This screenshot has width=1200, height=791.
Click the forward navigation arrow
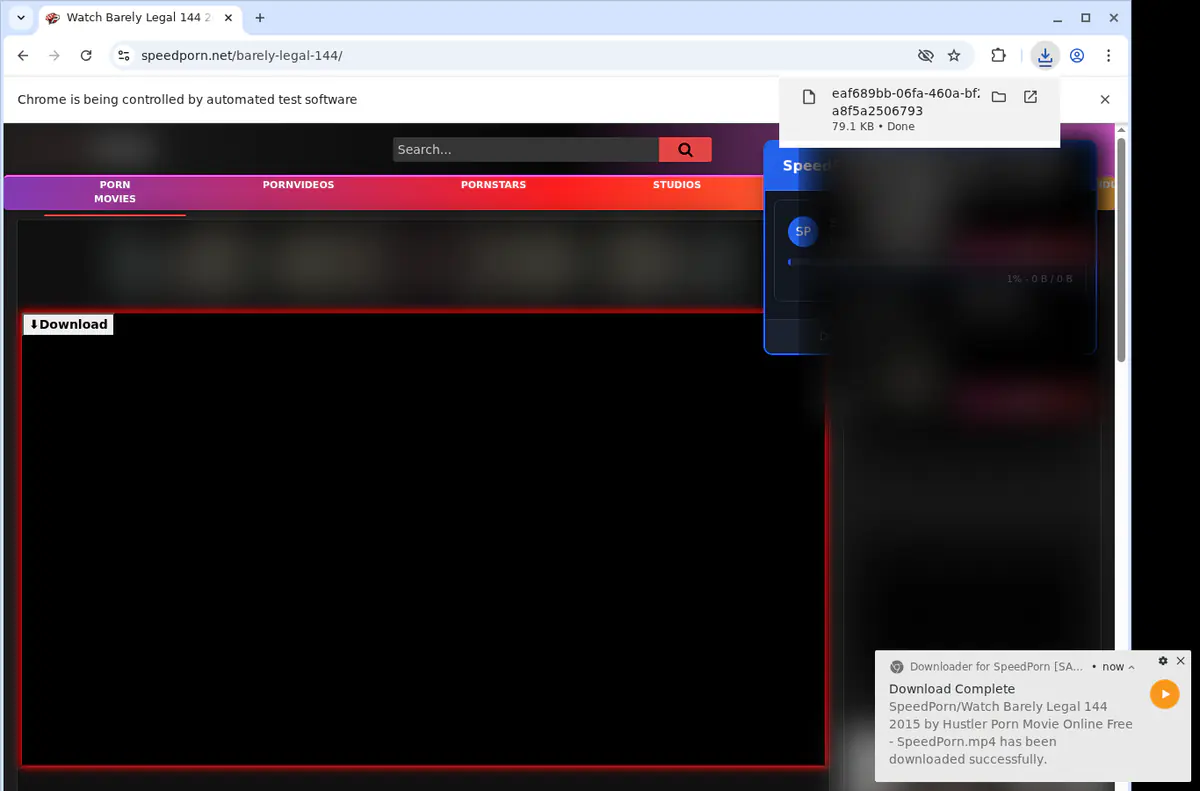click(54, 56)
